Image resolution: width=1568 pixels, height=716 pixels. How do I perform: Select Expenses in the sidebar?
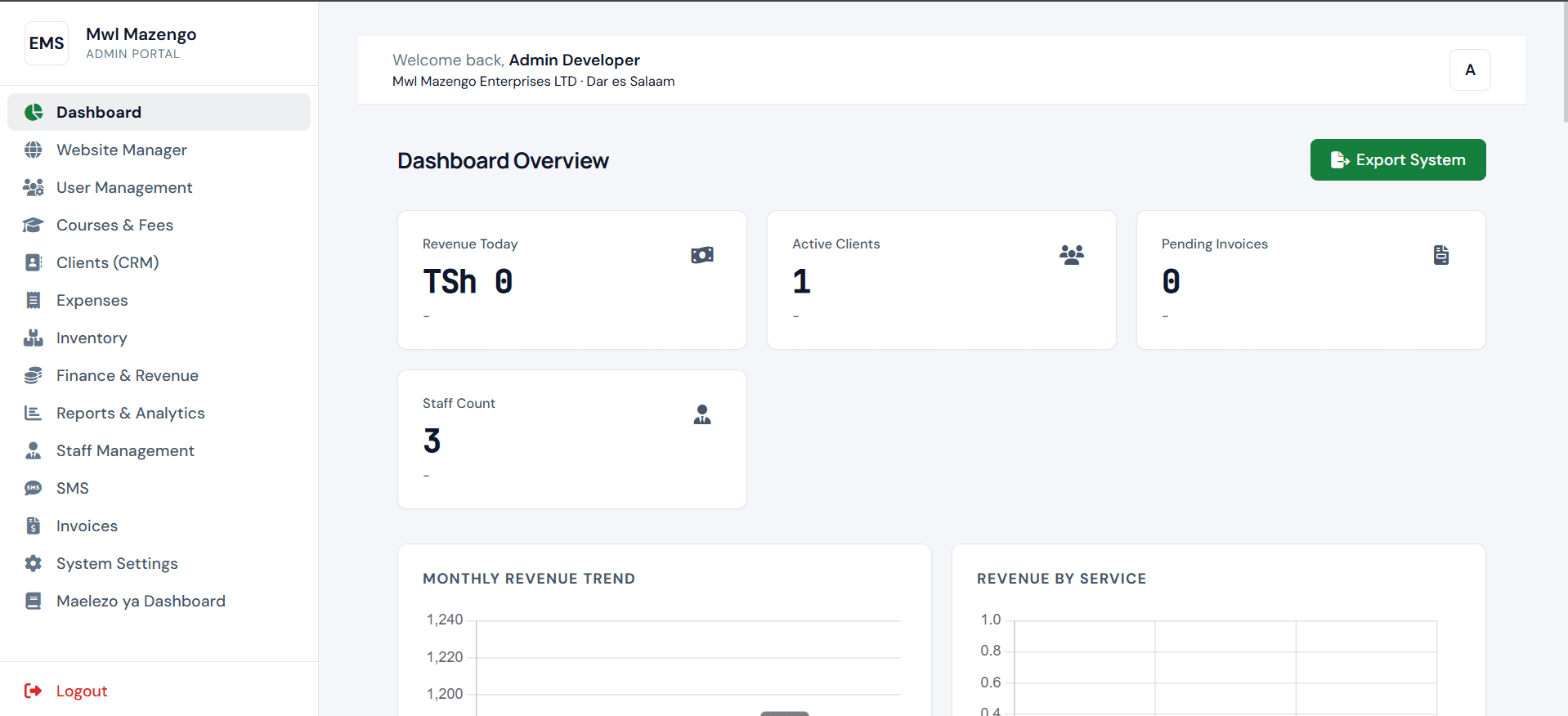coord(159,300)
